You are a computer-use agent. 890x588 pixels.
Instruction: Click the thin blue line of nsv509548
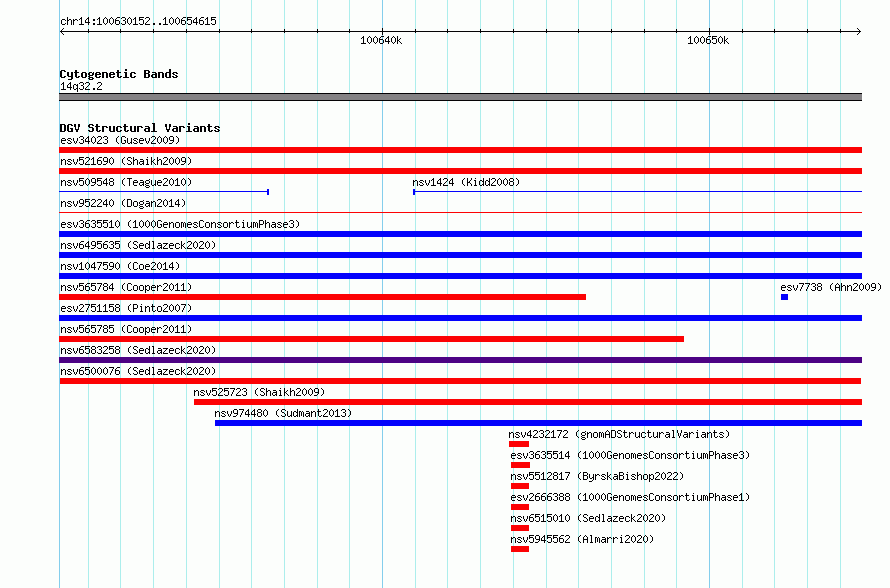tap(164, 192)
